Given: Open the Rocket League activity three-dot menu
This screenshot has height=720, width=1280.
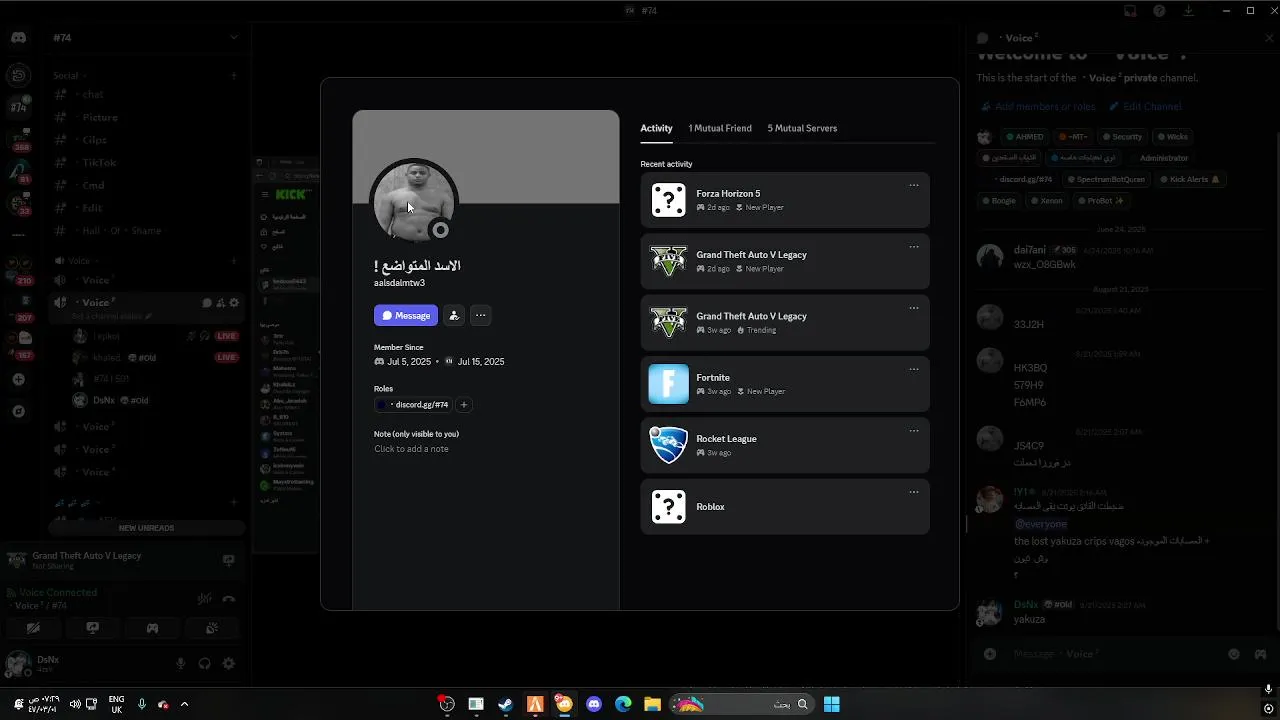Looking at the screenshot, I should click(913, 431).
